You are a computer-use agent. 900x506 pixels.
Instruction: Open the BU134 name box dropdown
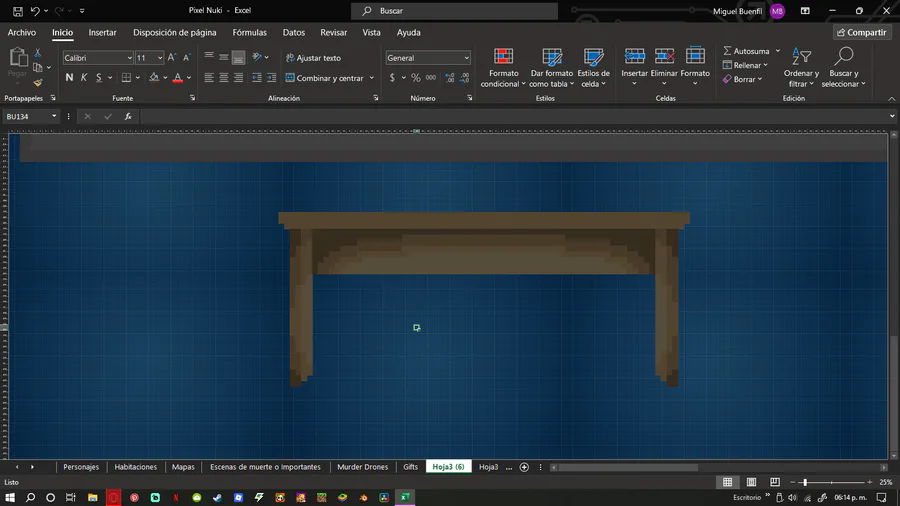pyautogui.click(x=54, y=117)
